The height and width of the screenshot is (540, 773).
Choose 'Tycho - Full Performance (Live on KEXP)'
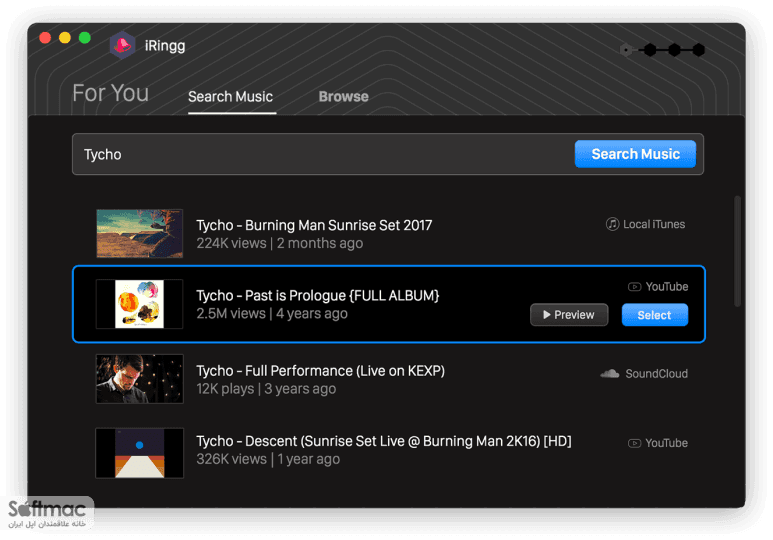pos(320,371)
